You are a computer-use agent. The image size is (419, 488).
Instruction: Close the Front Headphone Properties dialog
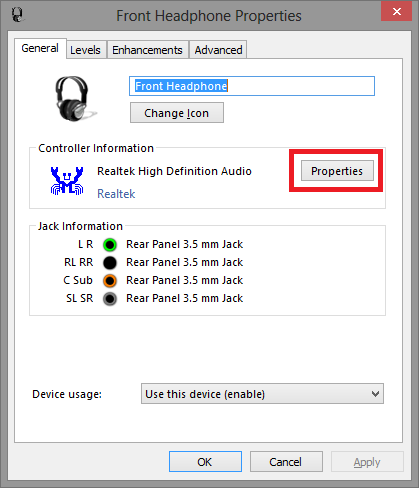(x=397, y=12)
